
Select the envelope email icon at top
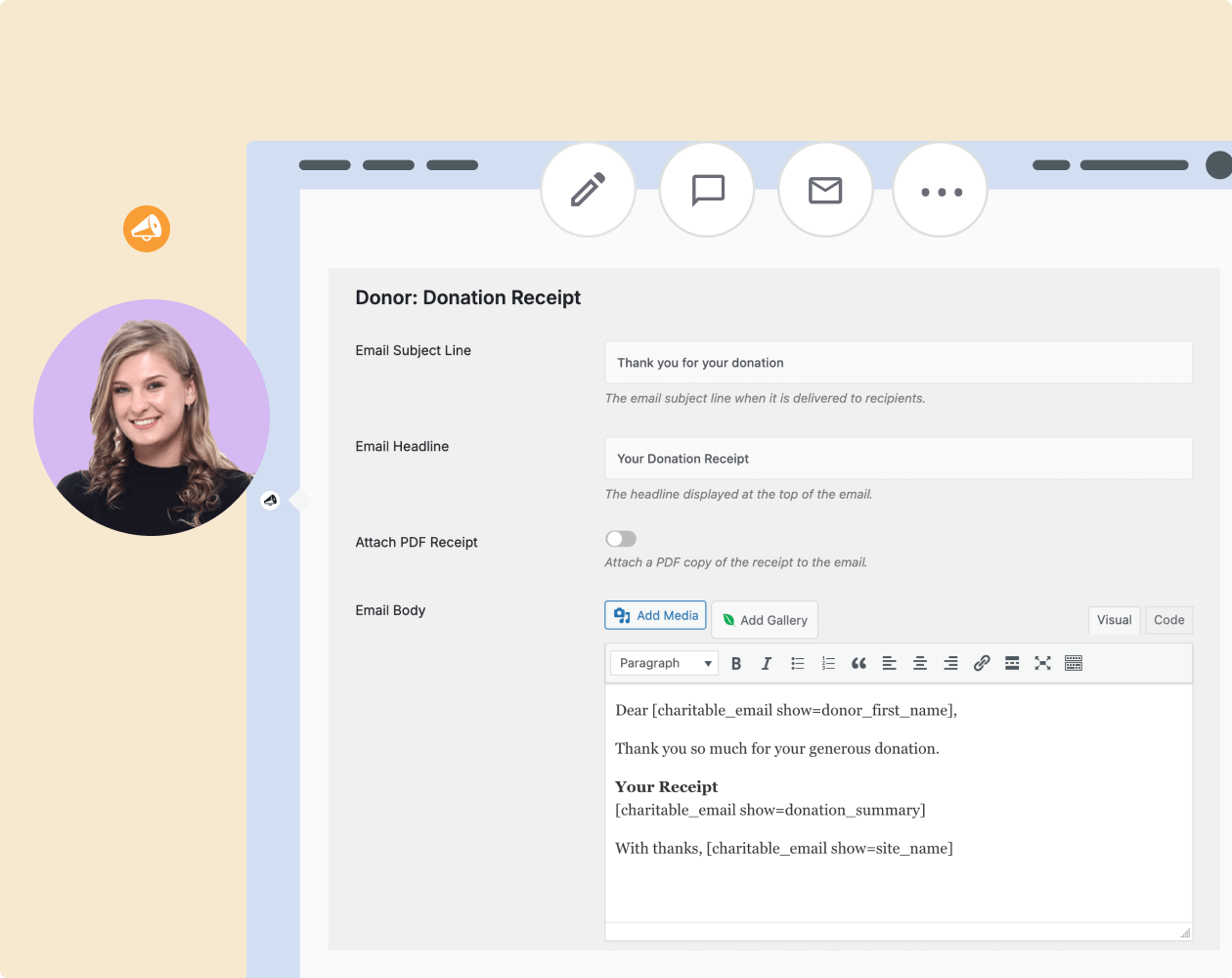tap(825, 189)
